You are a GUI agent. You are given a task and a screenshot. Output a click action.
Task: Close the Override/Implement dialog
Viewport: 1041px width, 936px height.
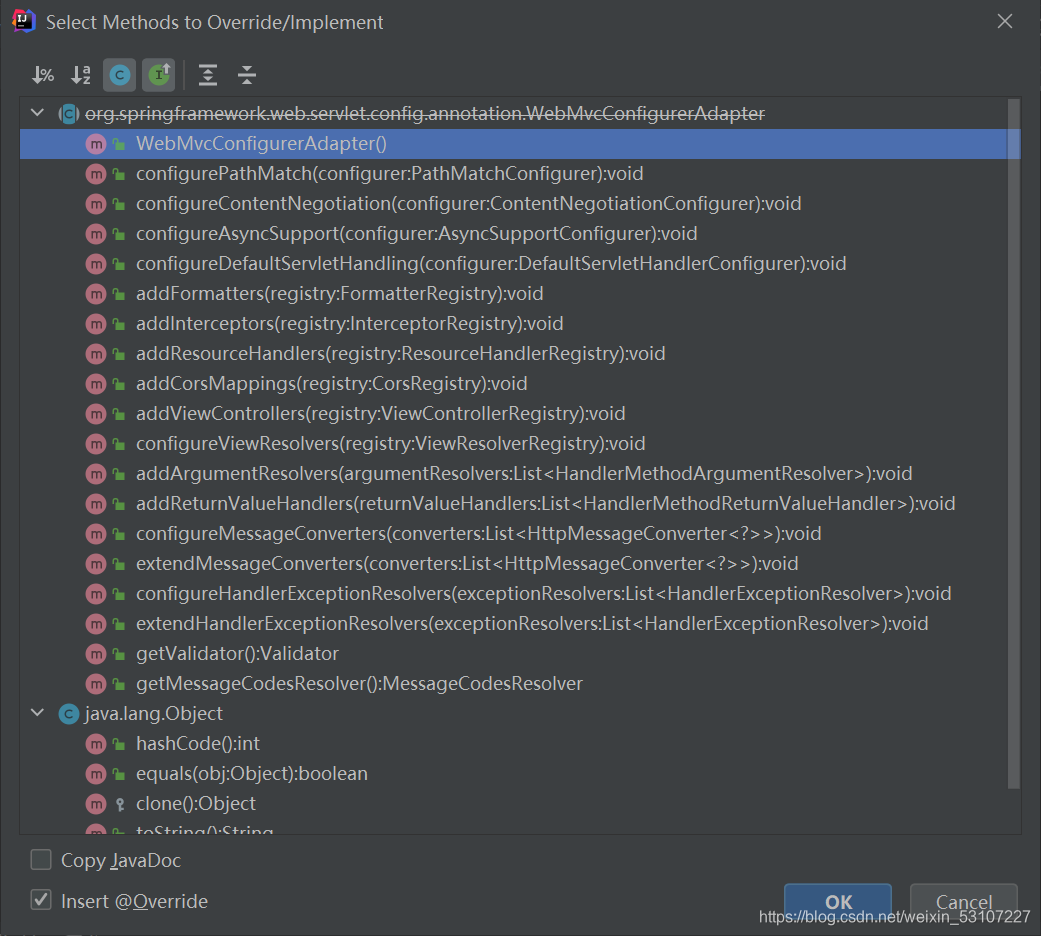[1004, 21]
